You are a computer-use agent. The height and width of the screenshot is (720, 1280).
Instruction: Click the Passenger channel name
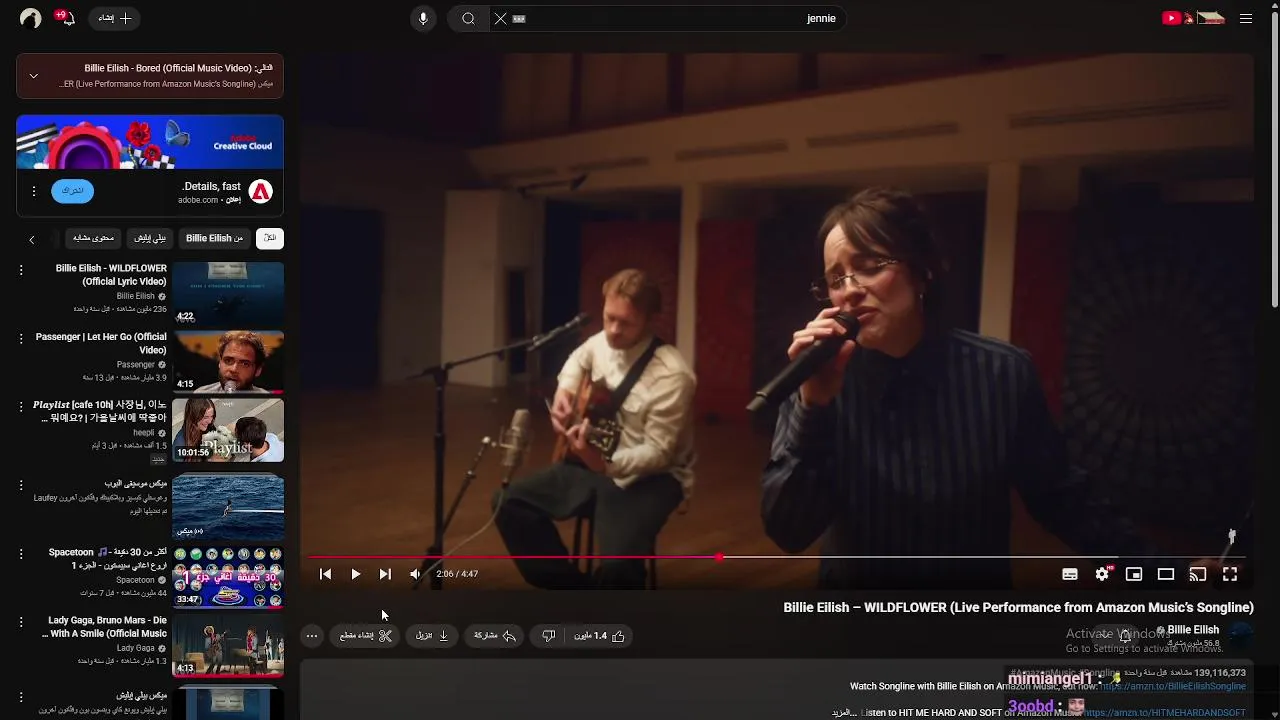(x=136, y=365)
